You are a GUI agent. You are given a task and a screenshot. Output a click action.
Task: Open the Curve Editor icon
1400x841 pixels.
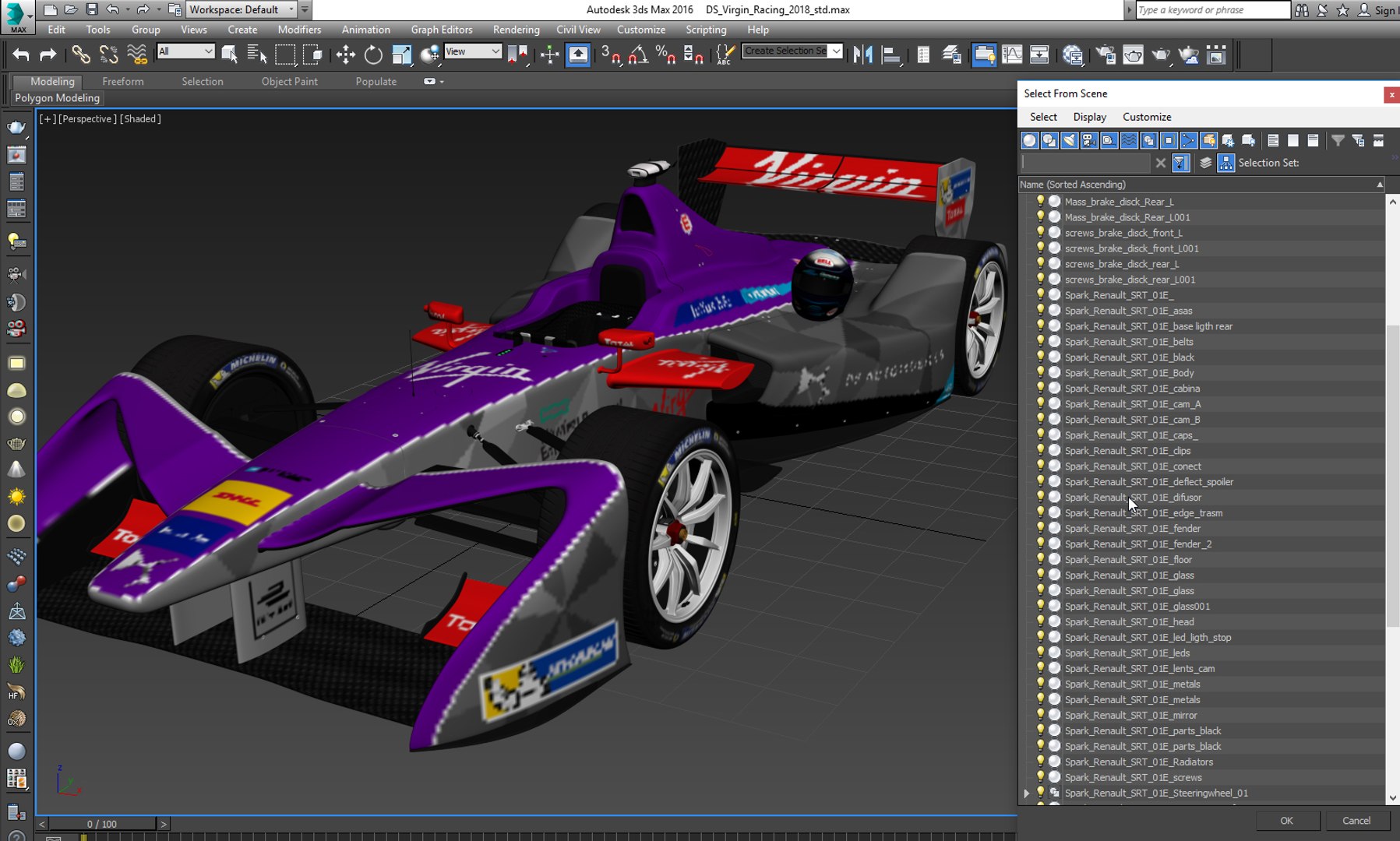(x=1012, y=55)
